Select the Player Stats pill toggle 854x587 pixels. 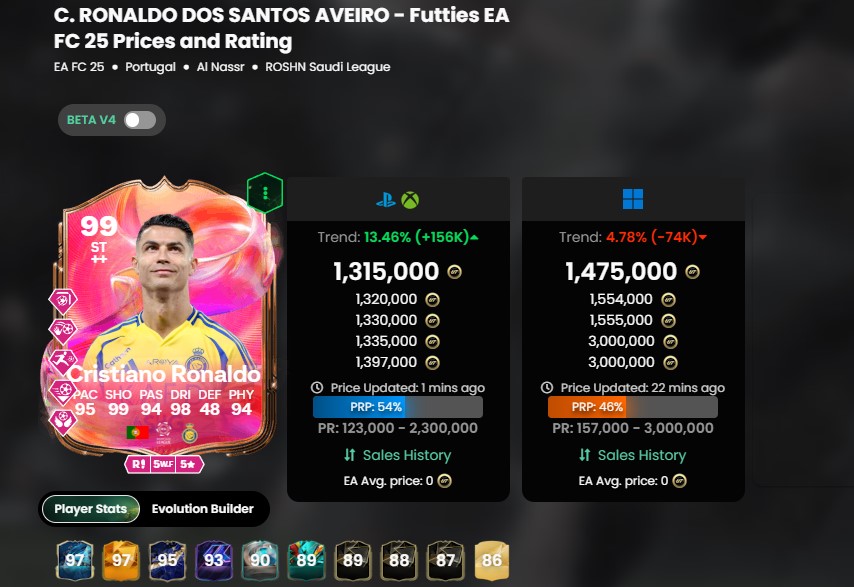[x=90, y=509]
